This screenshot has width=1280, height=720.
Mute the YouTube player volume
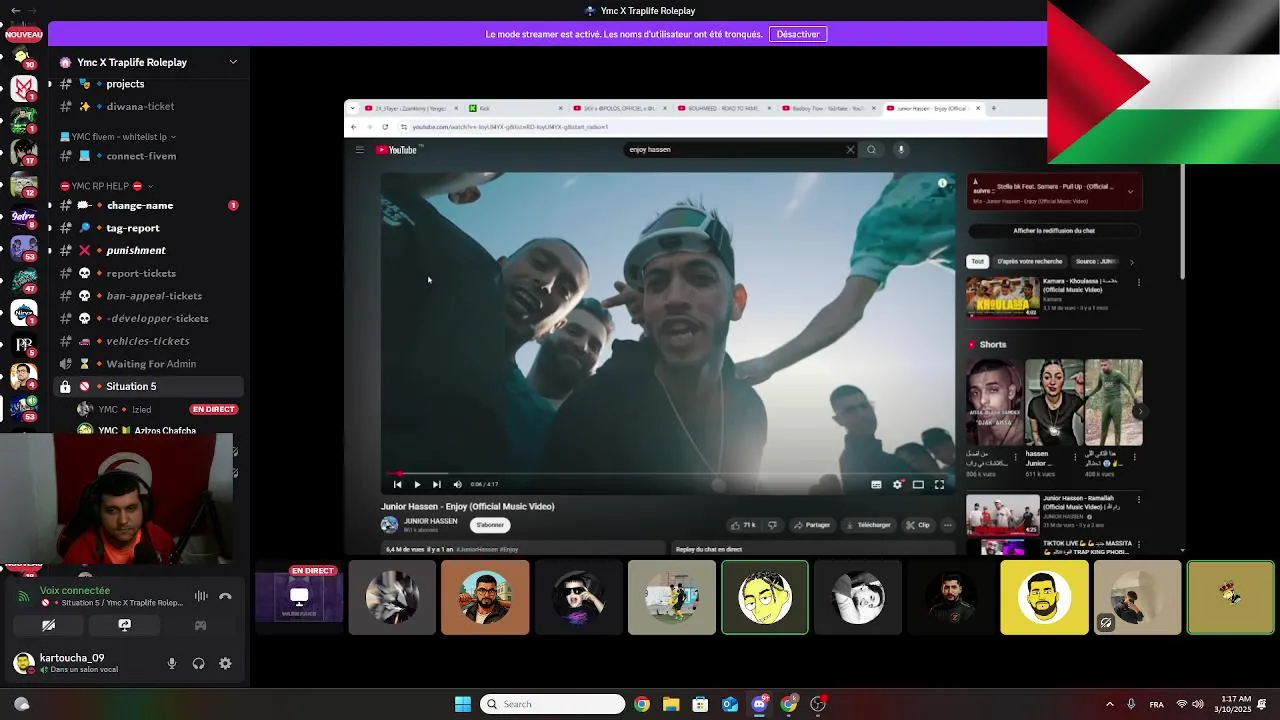tap(458, 485)
